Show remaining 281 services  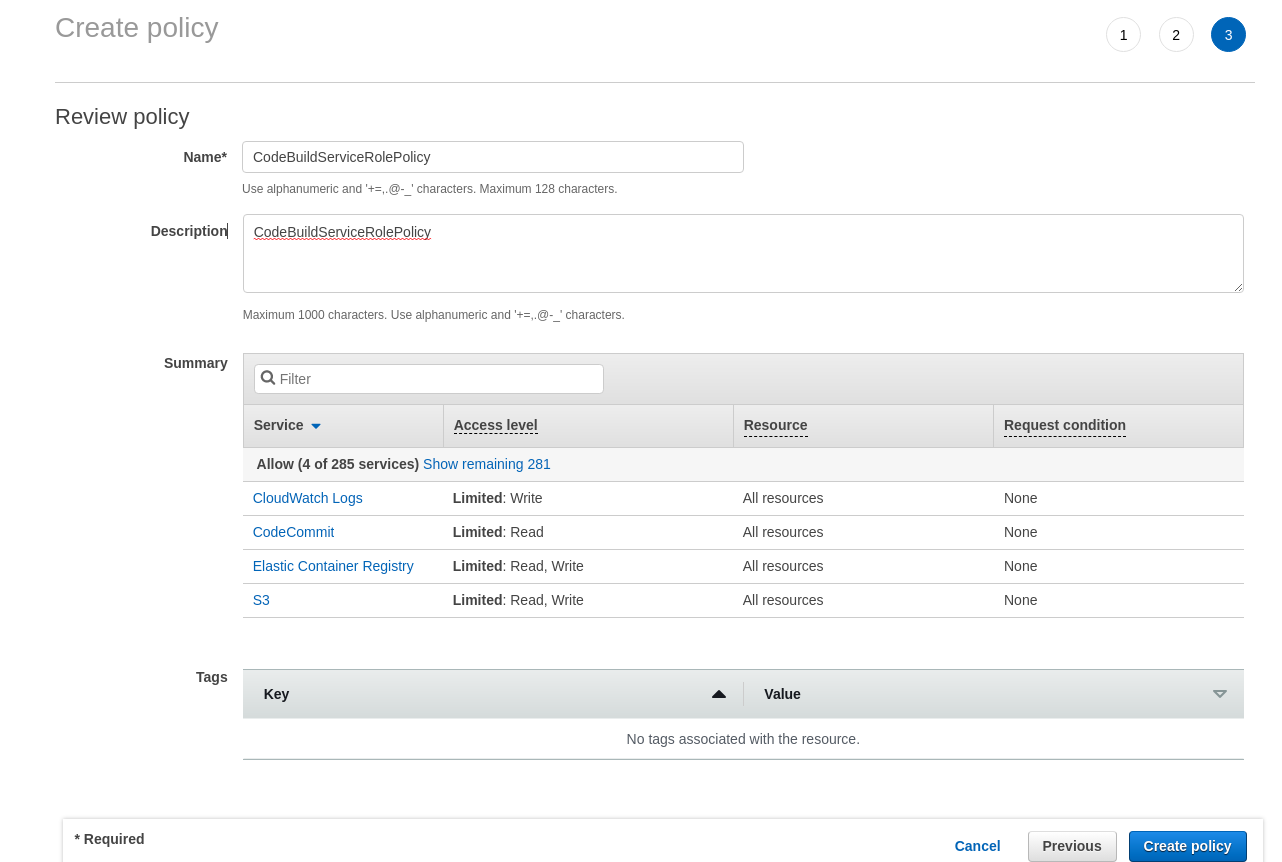click(x=486, y=464)
